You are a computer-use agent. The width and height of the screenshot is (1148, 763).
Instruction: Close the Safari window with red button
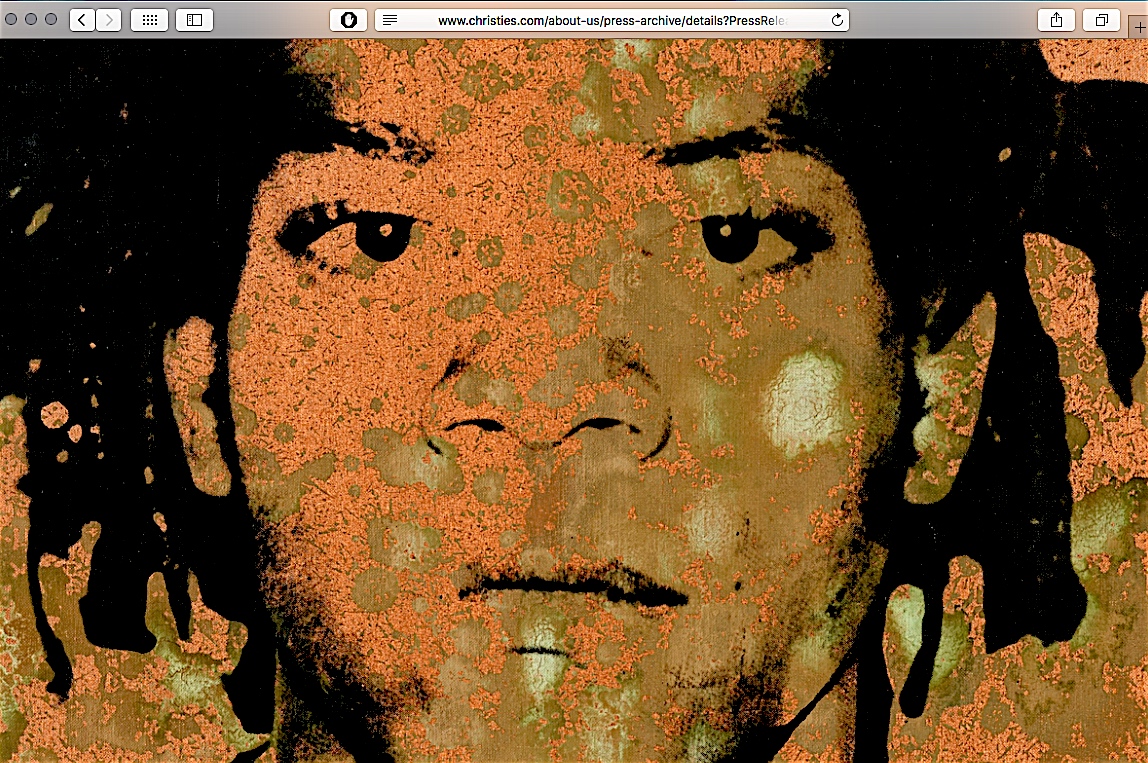point(11,19)
